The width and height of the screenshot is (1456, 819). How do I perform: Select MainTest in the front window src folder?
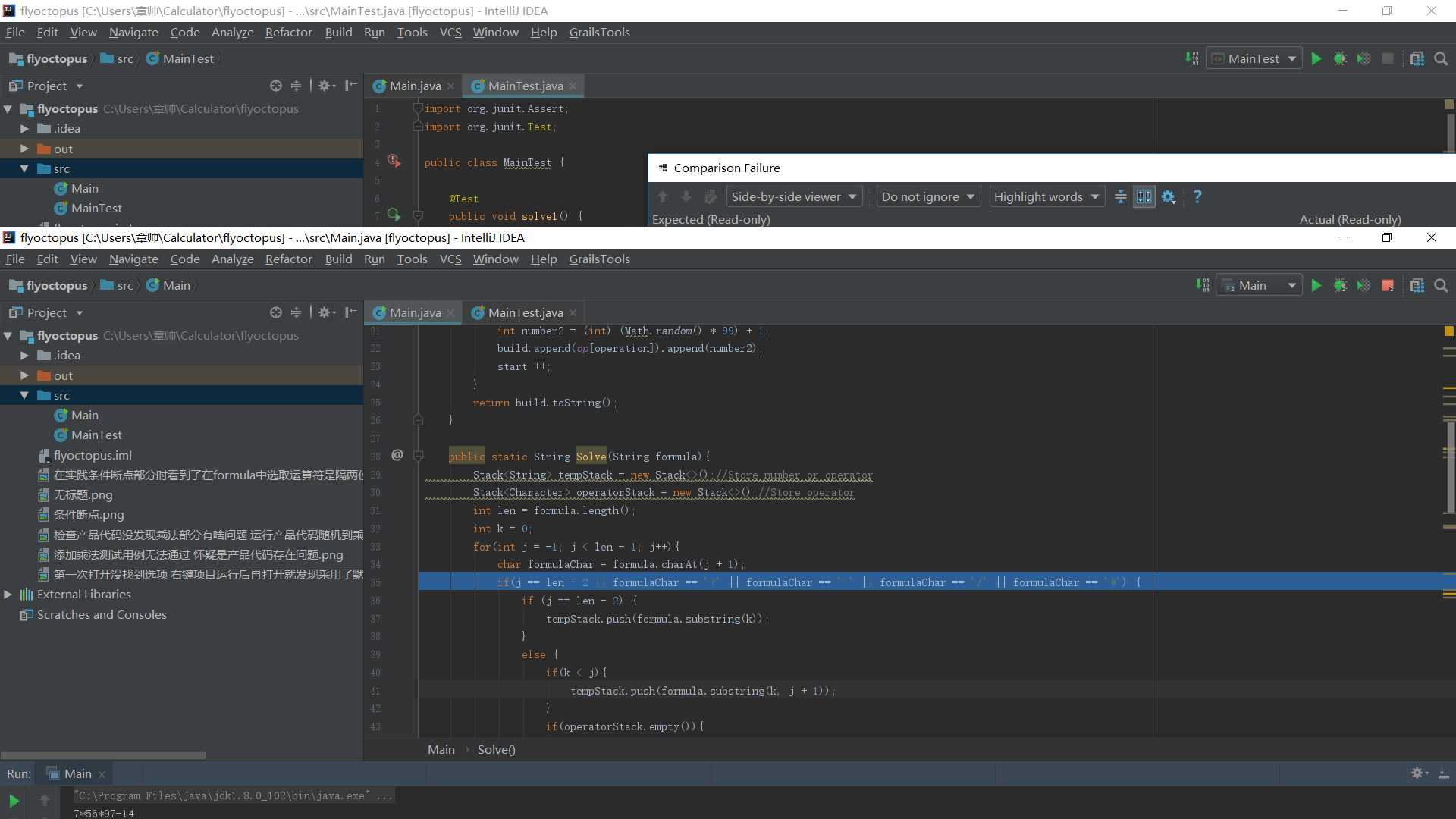click(96, 435)
